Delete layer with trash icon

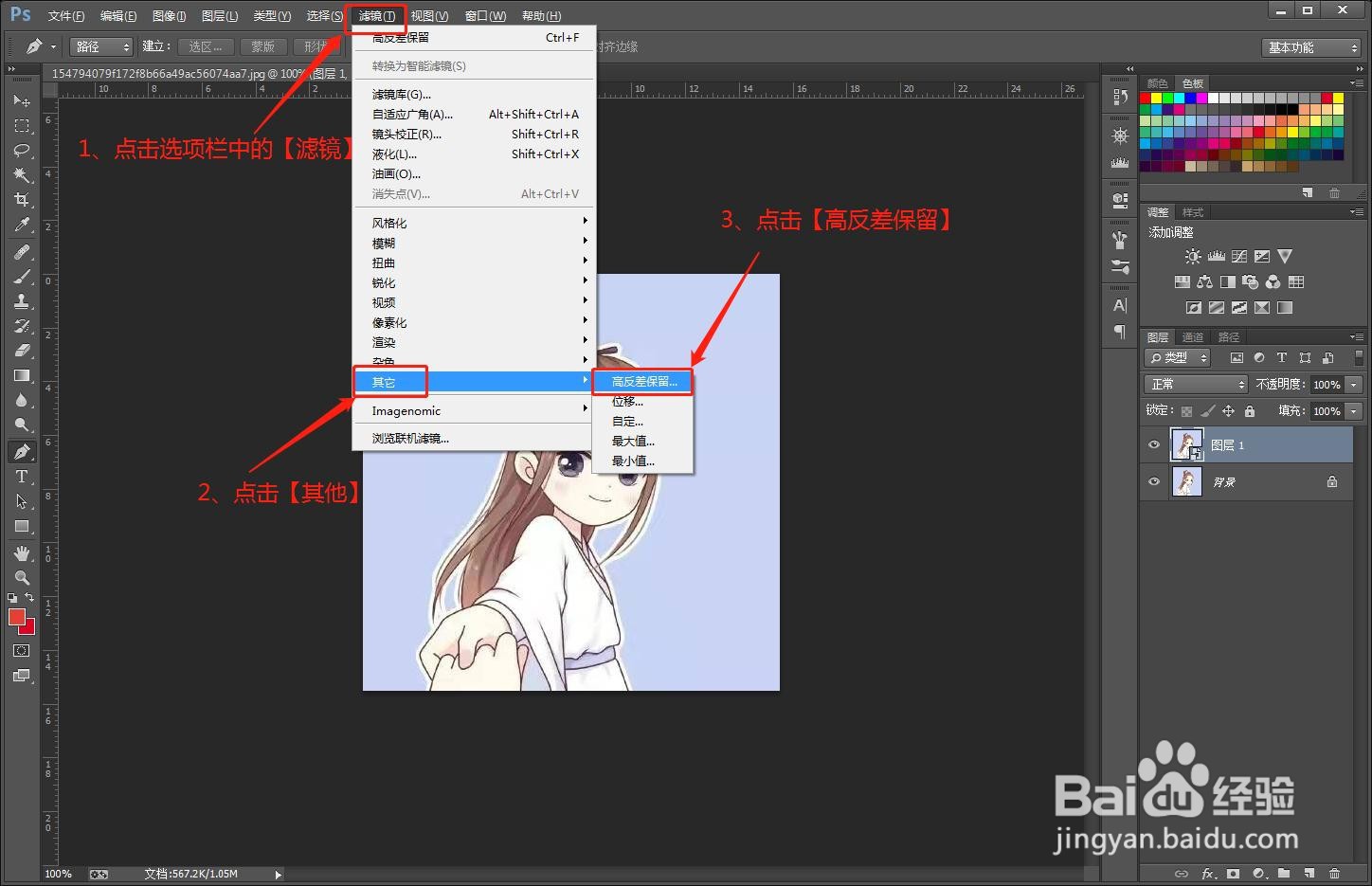(1334, 874)
